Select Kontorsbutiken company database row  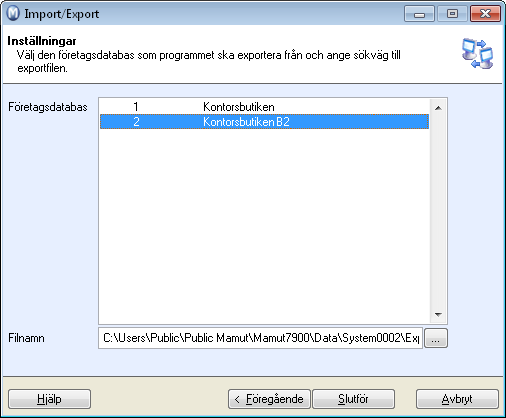coord(264,107)
